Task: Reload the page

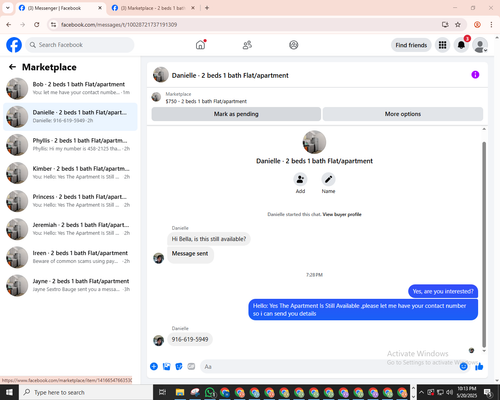Action: (37, 24)
